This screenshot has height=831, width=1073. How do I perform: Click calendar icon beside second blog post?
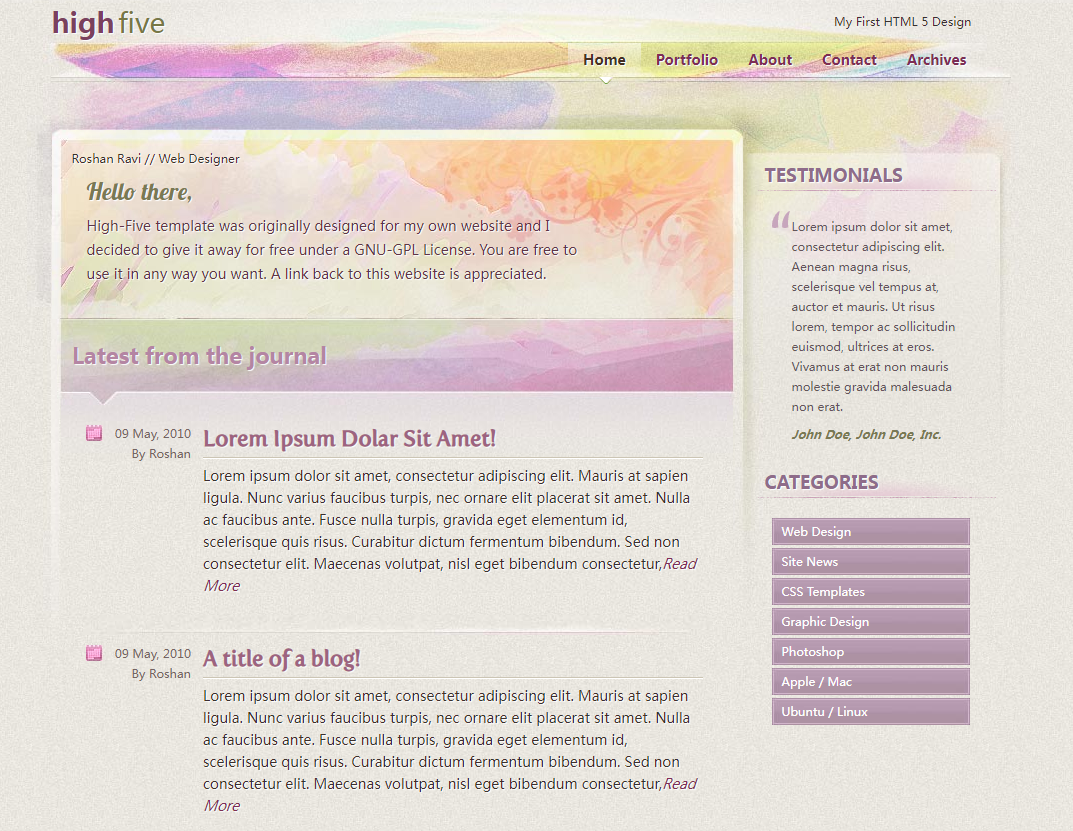(94, 653)
